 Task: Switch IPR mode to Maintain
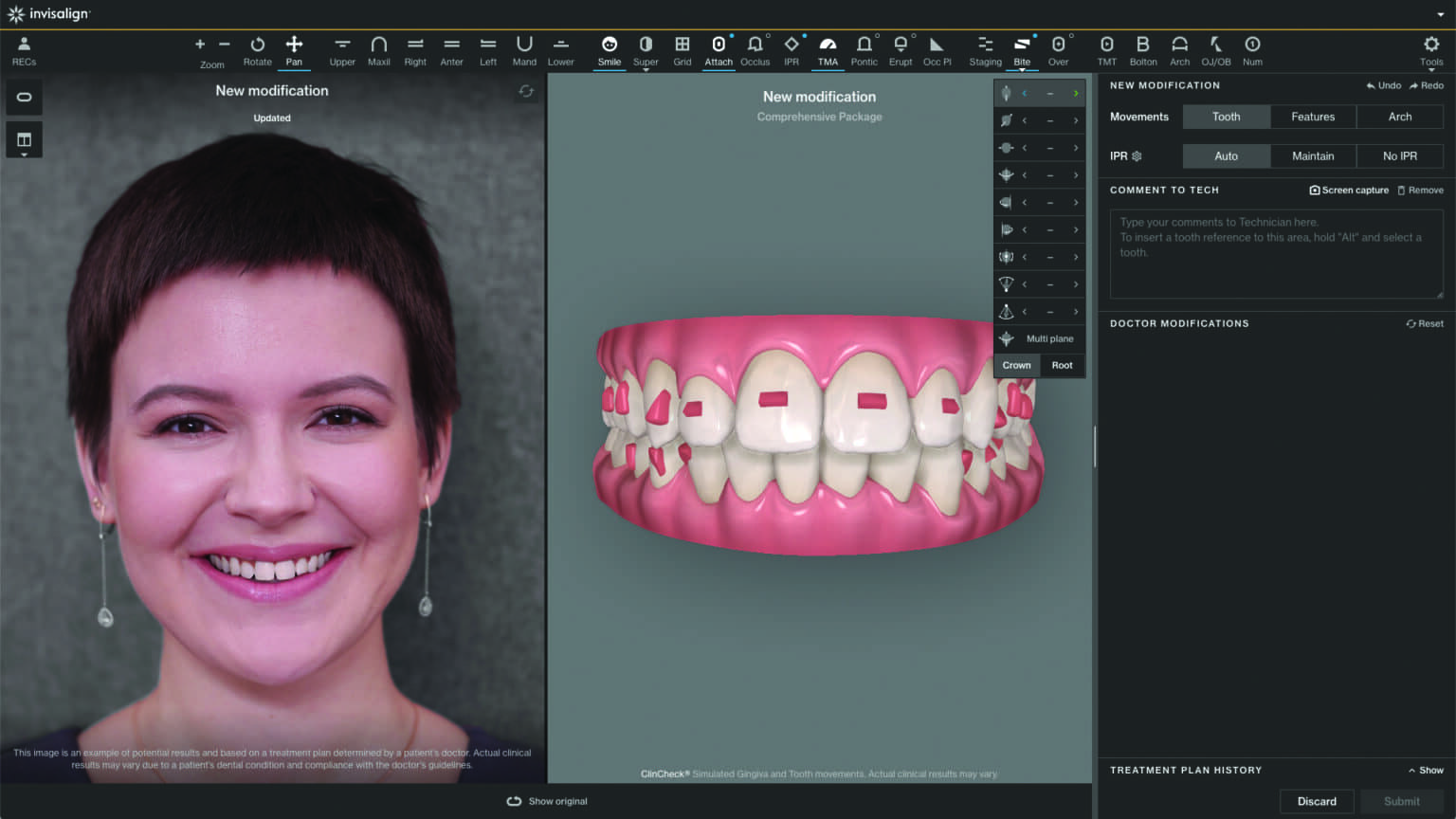pyautogui.click(x=1313, y=155)
